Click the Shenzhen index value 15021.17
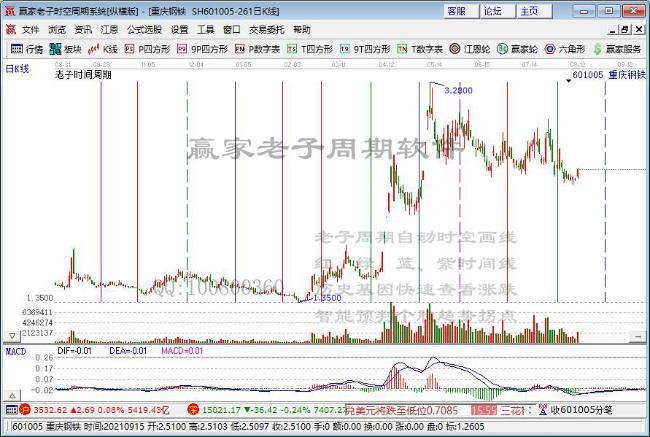Viewport: 650px width, 437px height. click(221, 410)
